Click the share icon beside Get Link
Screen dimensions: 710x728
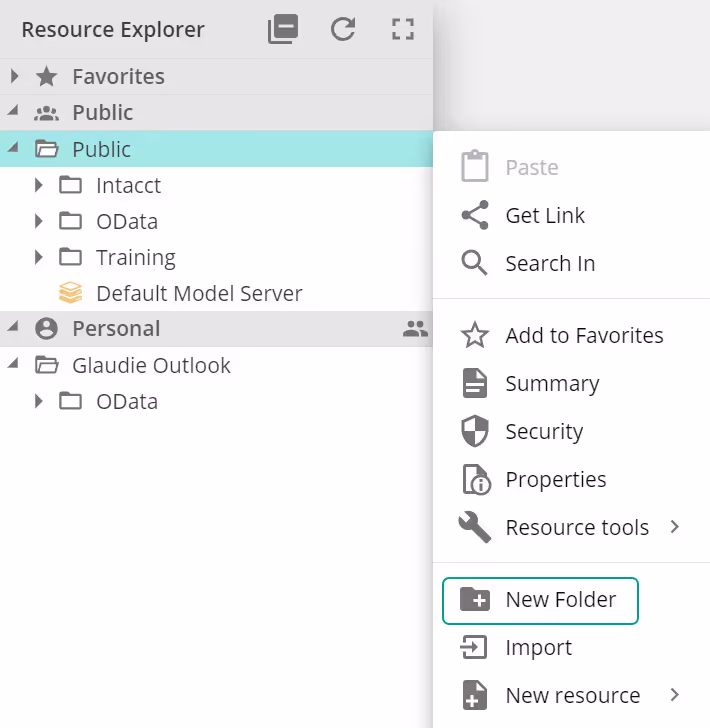click(474, 216)
